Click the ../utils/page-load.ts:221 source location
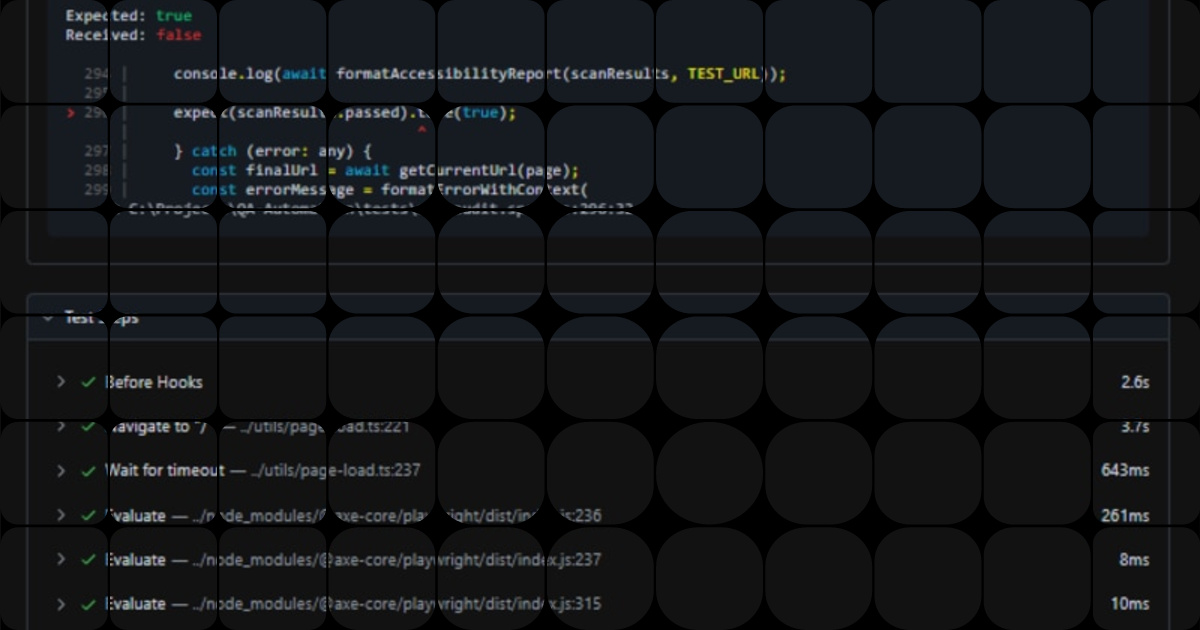The image size is (1200, 630). (326, 427)
